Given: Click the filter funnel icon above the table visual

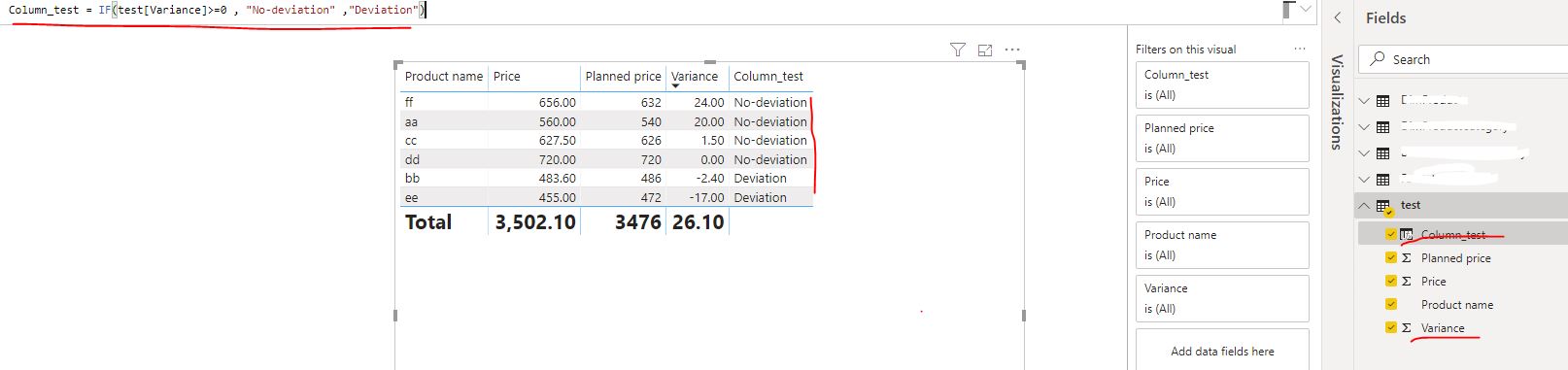Looking at the screenshot, I should click(x=957, y=50).
